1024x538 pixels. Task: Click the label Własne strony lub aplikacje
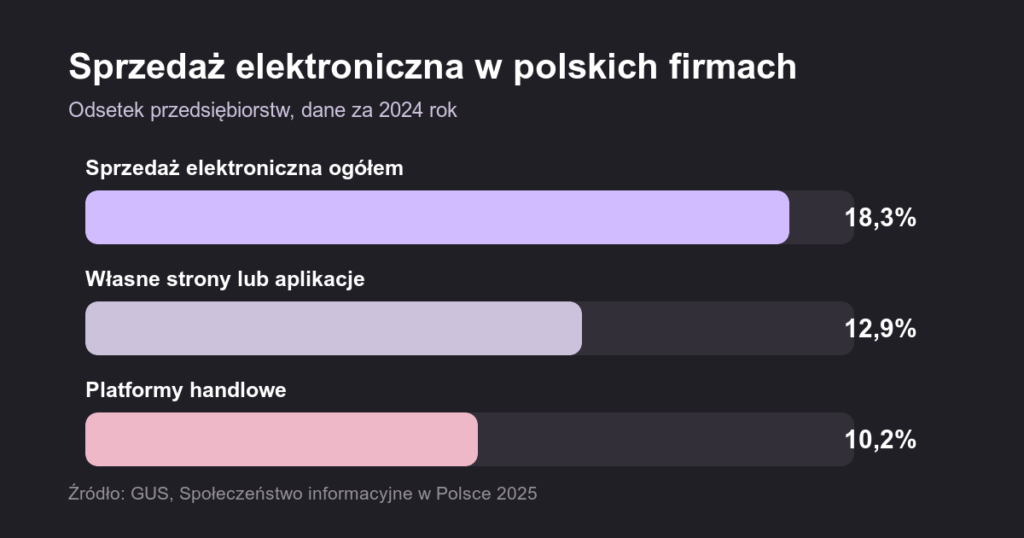tap(225, 279)
